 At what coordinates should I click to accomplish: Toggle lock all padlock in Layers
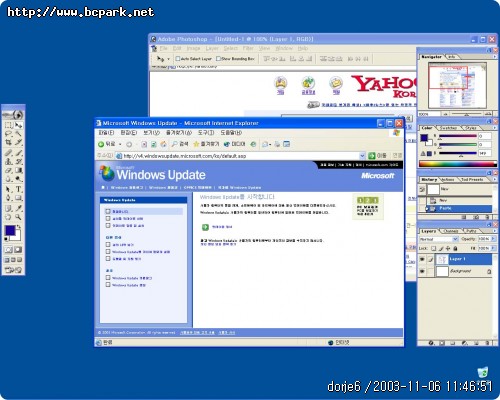(x=455, y=248)
